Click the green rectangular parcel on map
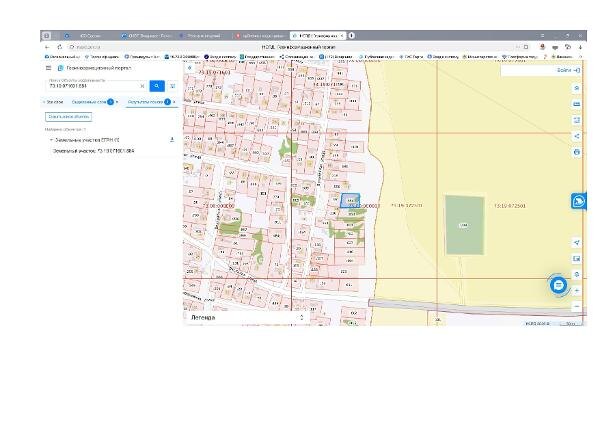The height and width of the screenshot is (424, 600). (x=465, y=225)
